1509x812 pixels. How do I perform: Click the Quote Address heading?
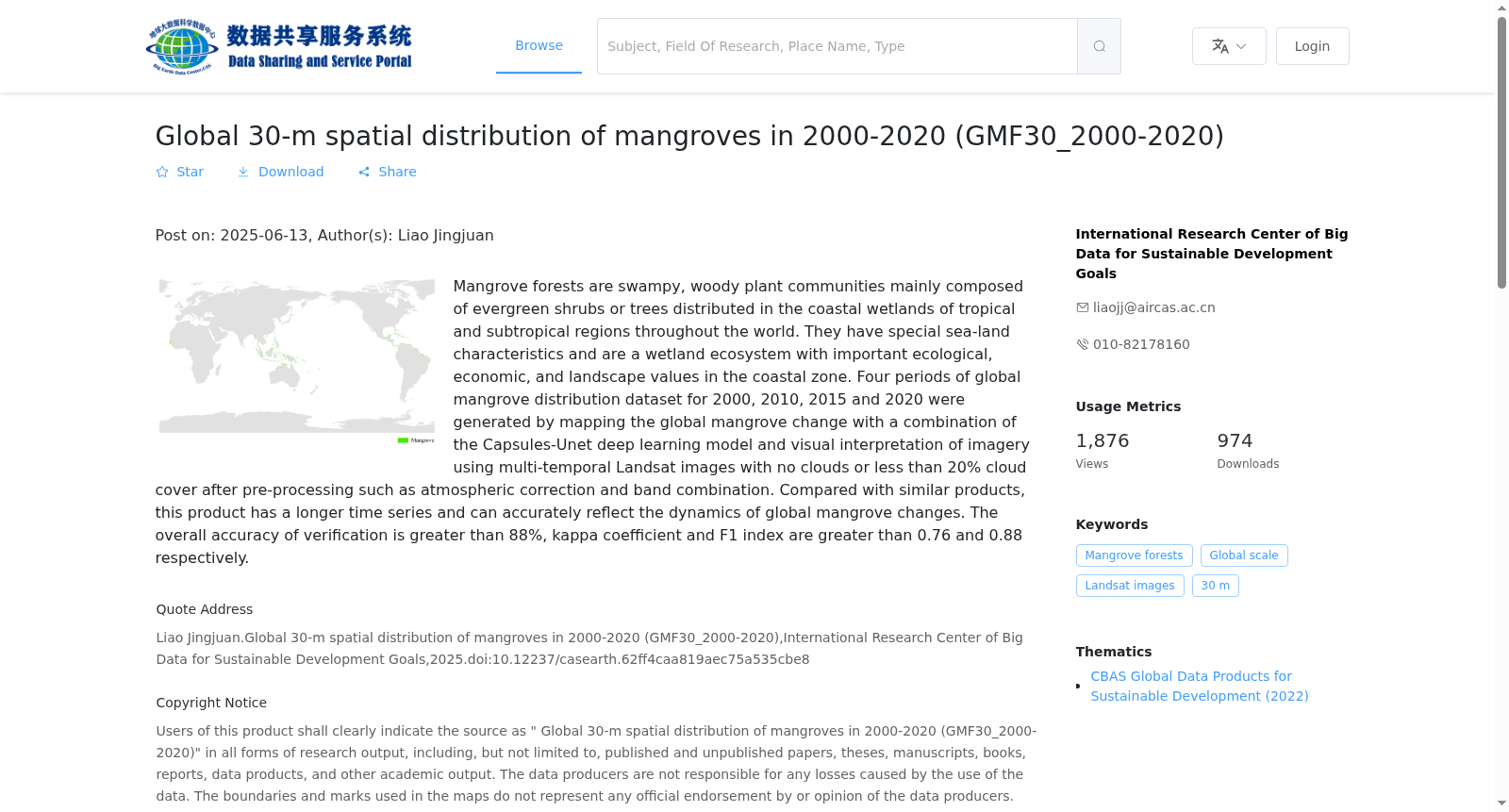(x=205, y=609)
